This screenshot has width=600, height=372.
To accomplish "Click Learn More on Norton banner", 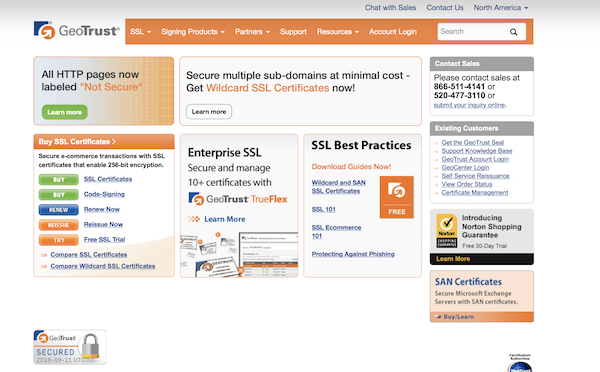I will click(453, 259).
